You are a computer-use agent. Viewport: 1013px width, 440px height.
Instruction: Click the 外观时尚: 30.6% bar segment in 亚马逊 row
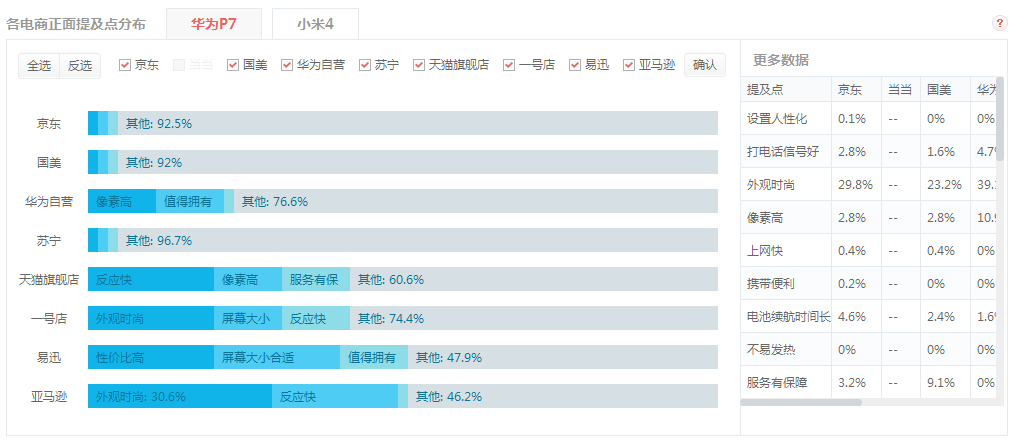(x=180, y=396)
